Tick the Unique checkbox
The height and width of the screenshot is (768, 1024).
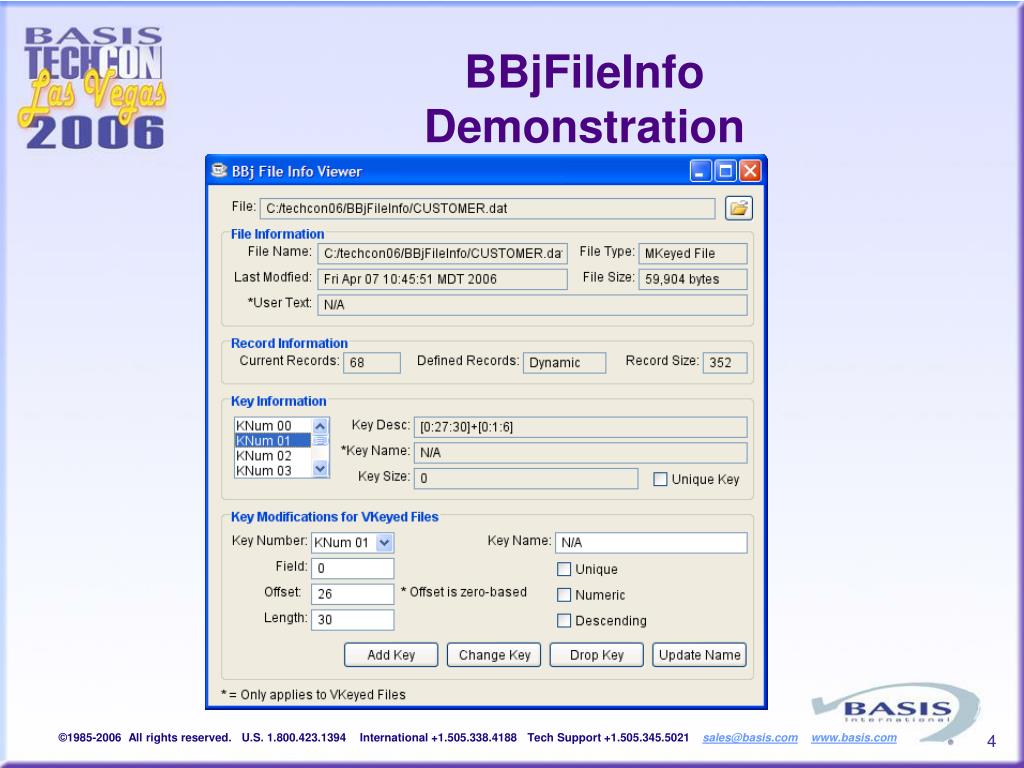point(564,569)
